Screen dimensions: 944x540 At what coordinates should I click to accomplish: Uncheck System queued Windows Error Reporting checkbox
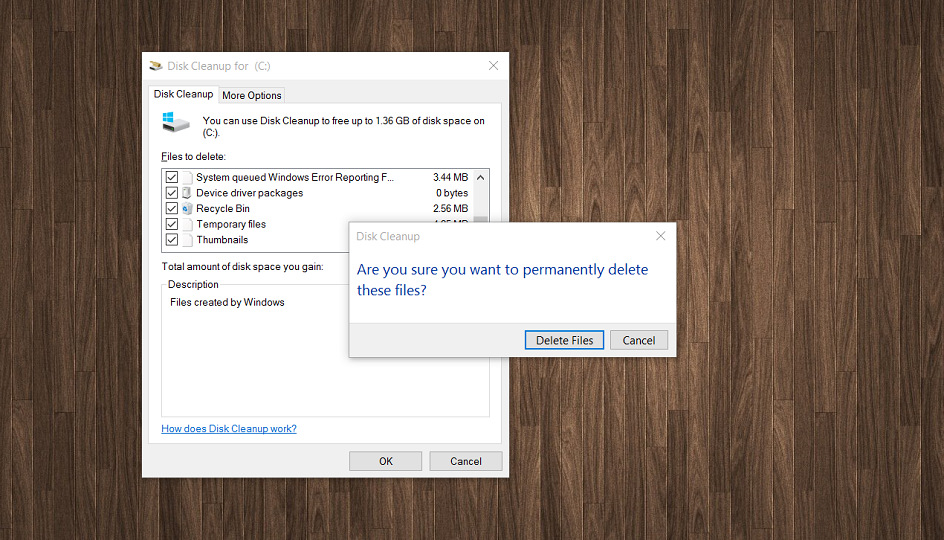(172, 177)
